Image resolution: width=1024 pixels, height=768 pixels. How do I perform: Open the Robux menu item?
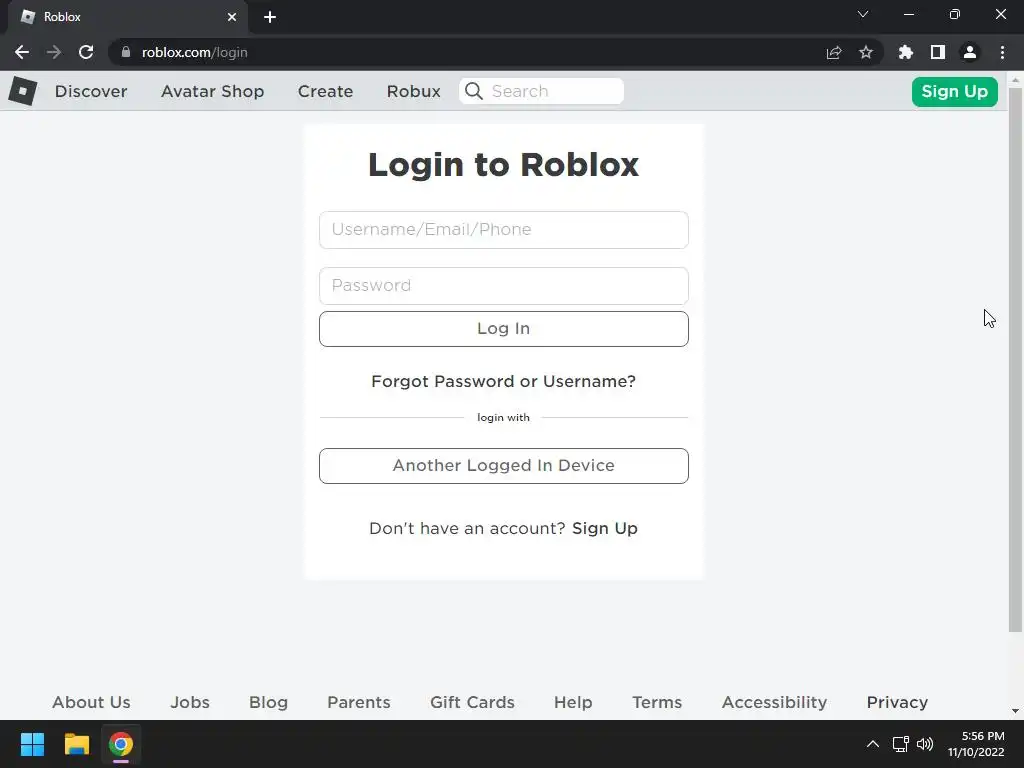pyautogui.click(x=413, y=91)
